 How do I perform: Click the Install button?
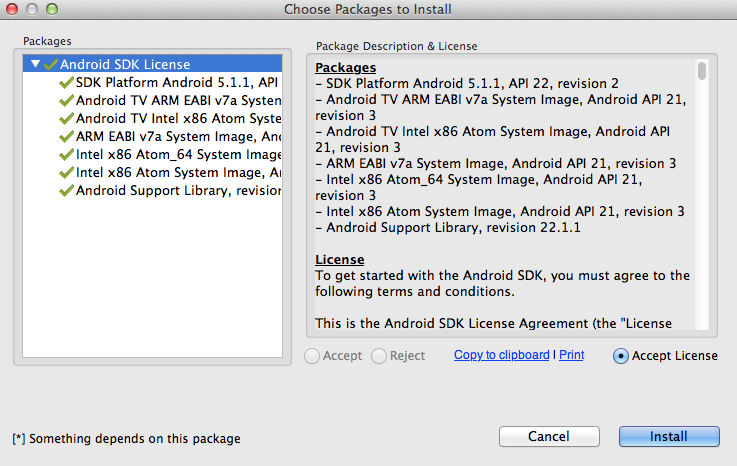669,436
